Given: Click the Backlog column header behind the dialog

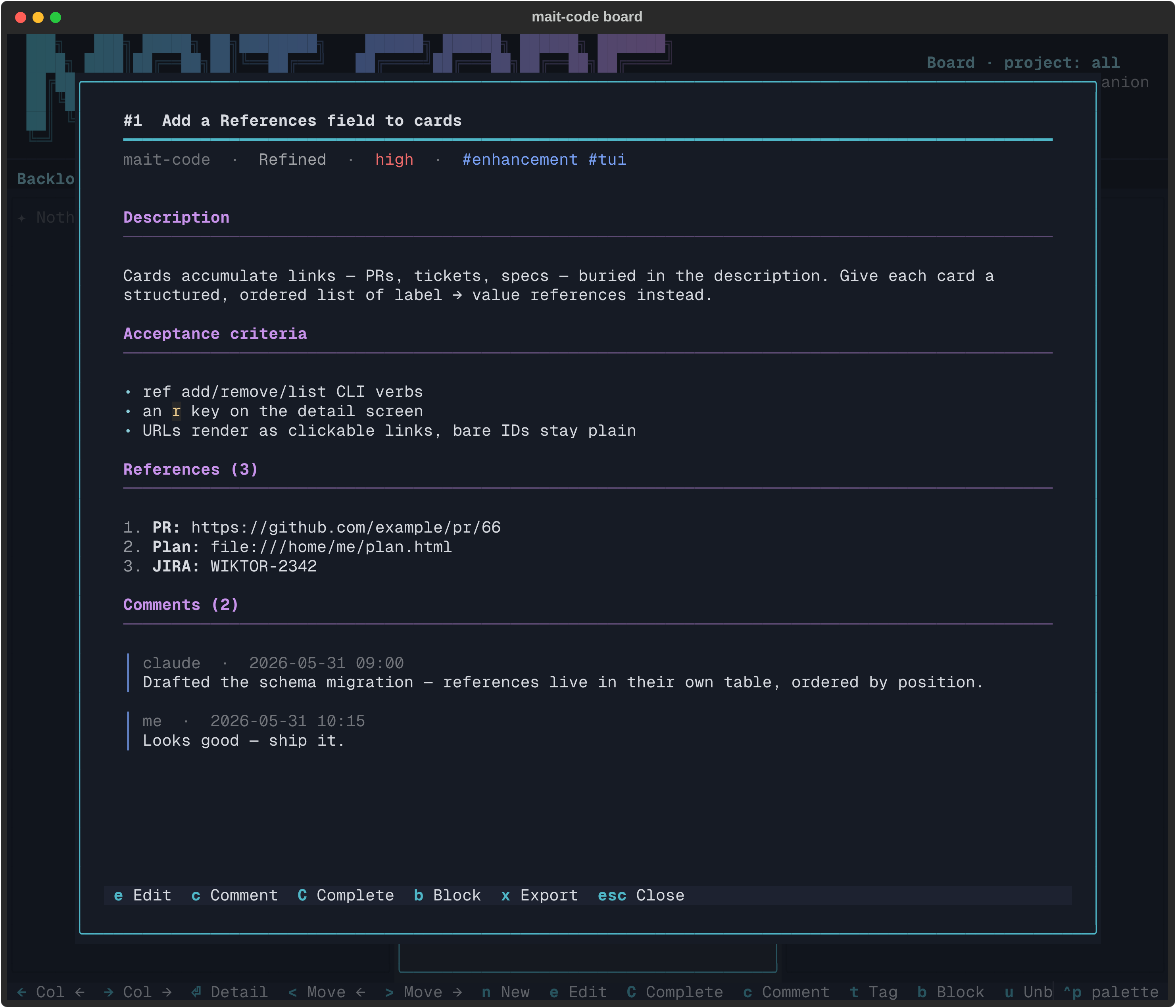Looking at the screenshot, I should click(45, 179).
